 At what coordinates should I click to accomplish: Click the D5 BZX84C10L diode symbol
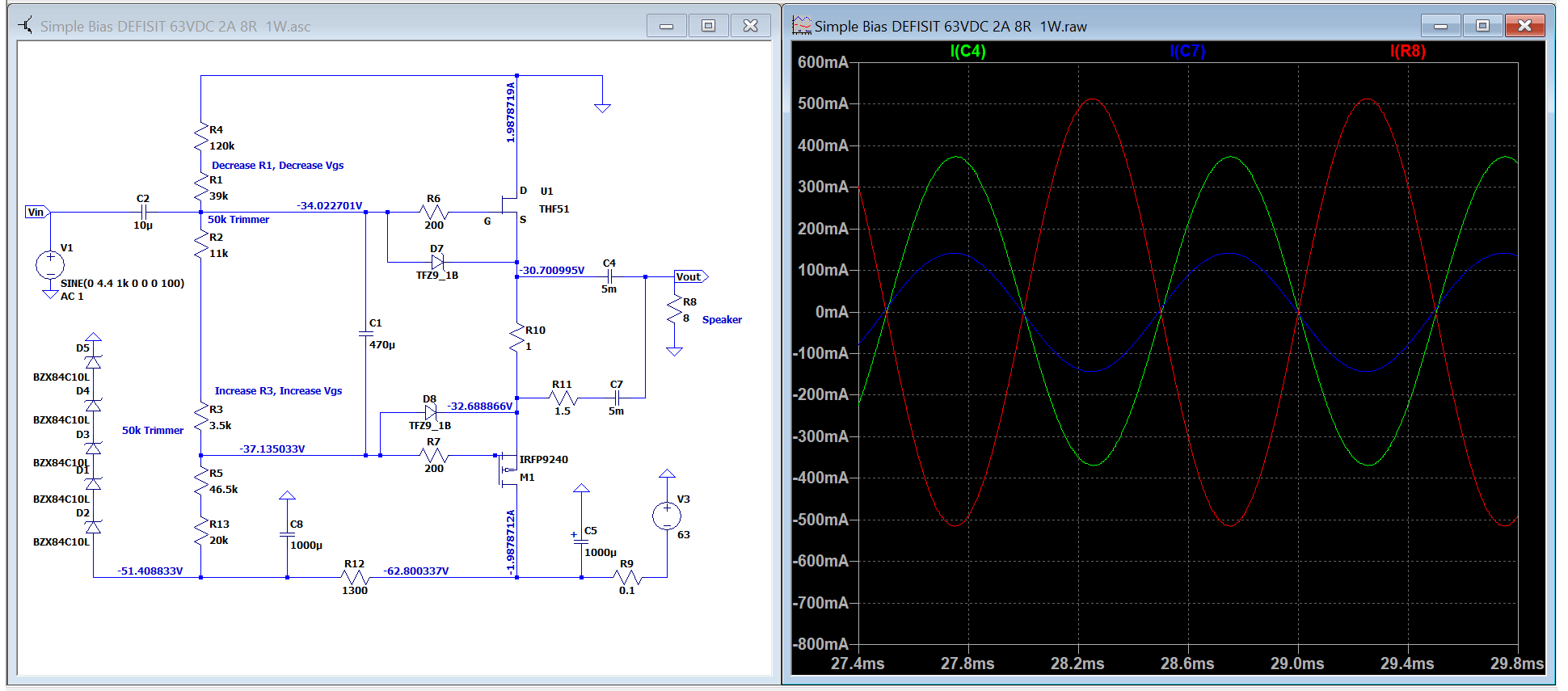[93, 362]
